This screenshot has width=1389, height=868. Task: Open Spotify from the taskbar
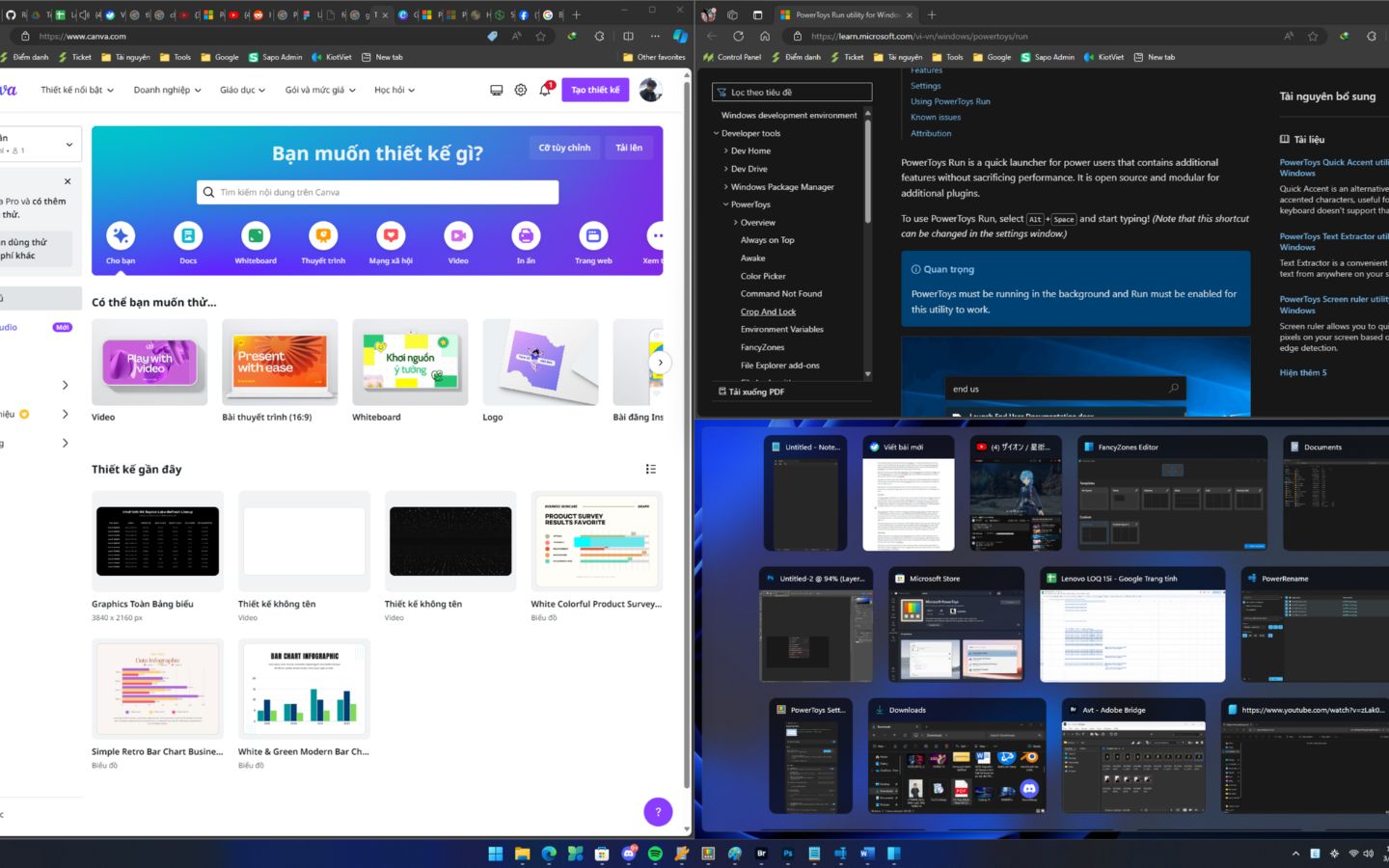coord(655,854)
